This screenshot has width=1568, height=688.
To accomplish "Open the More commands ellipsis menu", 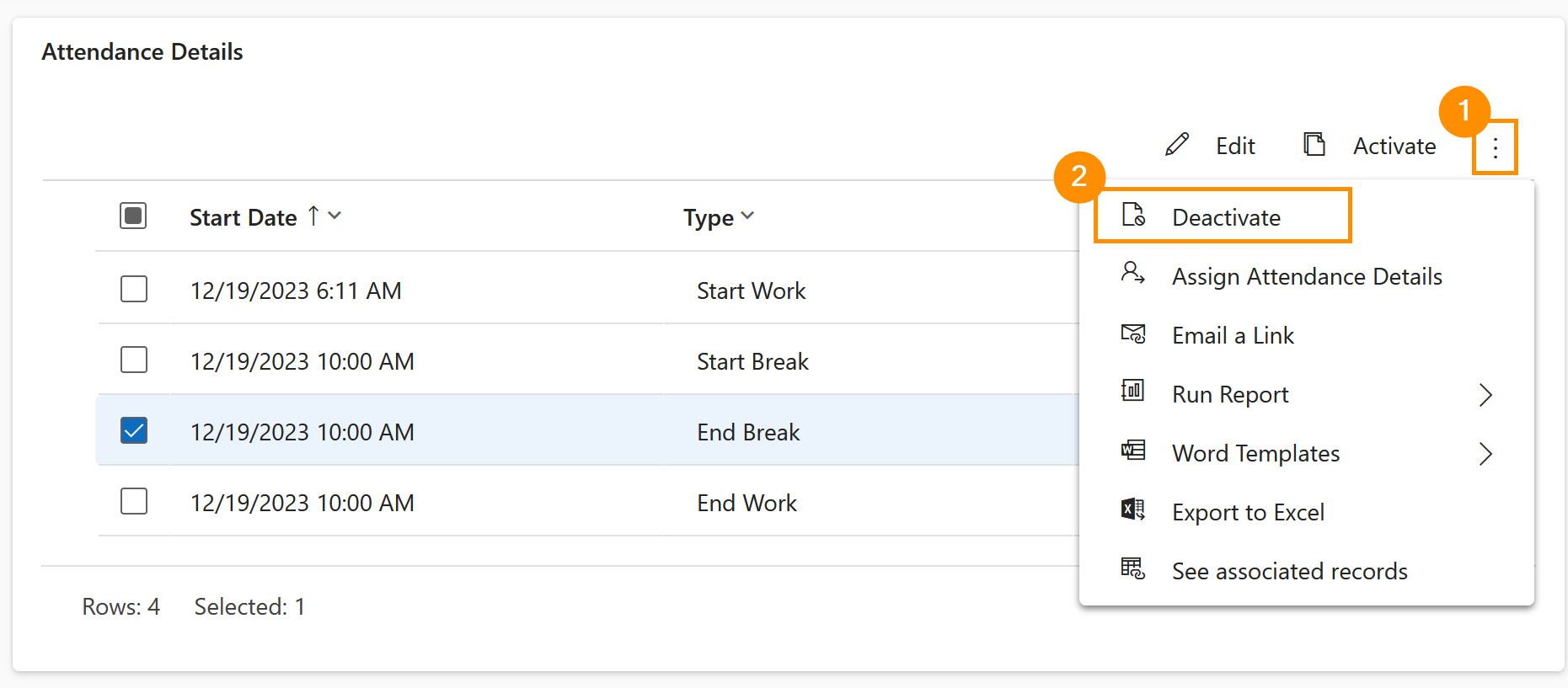I will tap(1496, 147).
